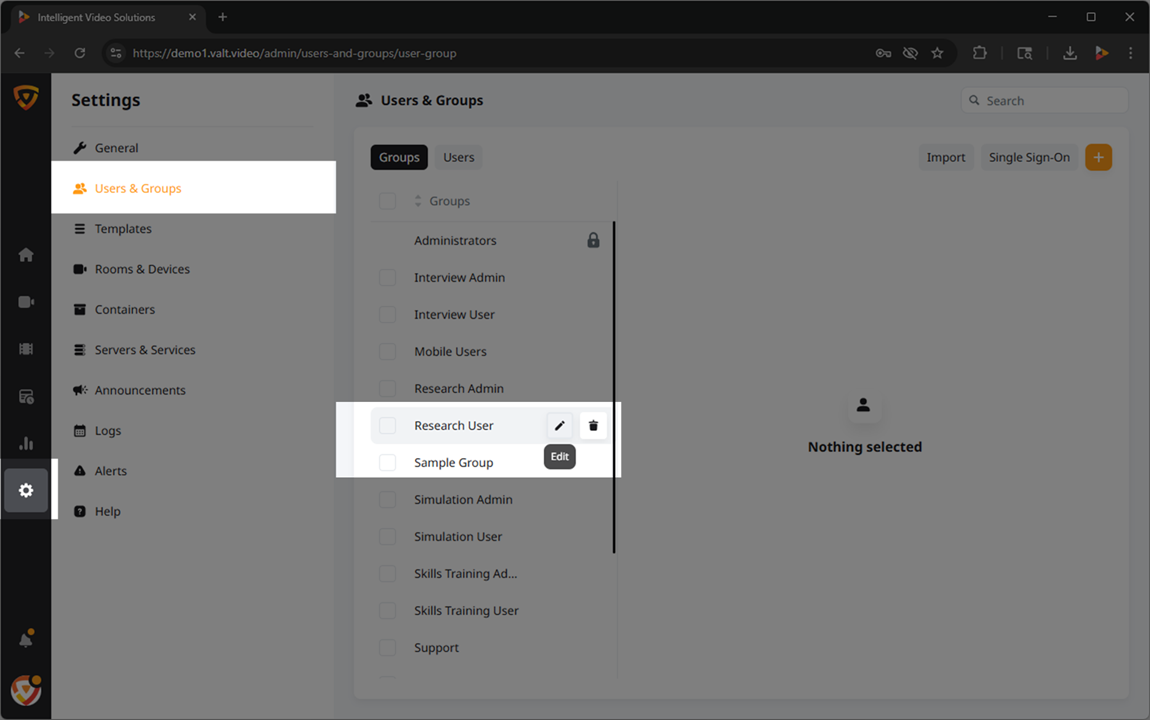Check the Interview User checkbox
Viewport: 1150px width, 720px height.
pyautogui.click(x=387, y=315)
